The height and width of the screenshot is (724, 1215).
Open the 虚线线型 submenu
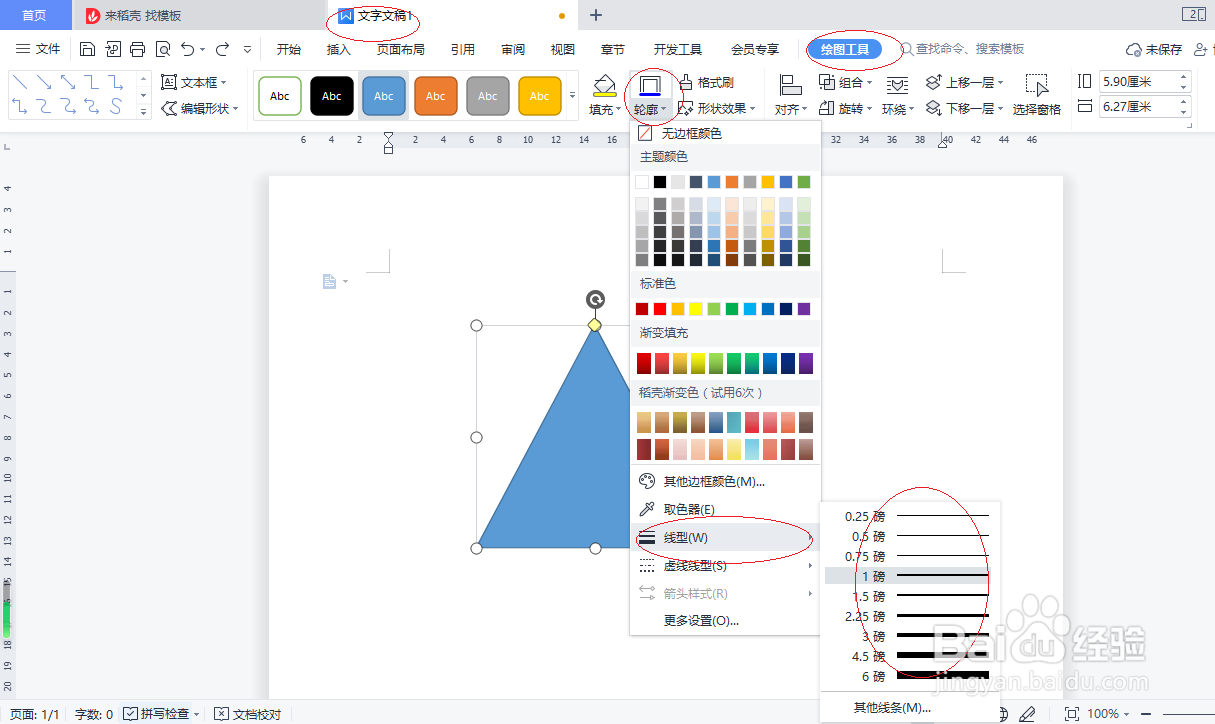724,566
